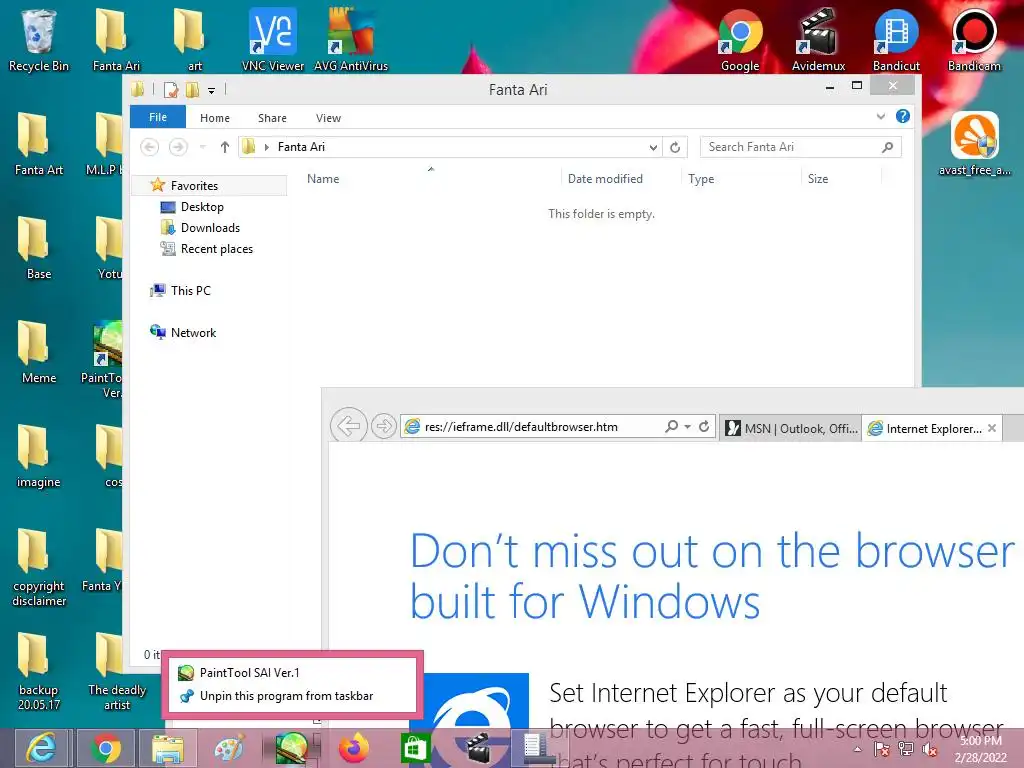This screenshot has height=768, width=1024.
Task: Show hidden tray icons arrow
Action: [x=857, y=750]
